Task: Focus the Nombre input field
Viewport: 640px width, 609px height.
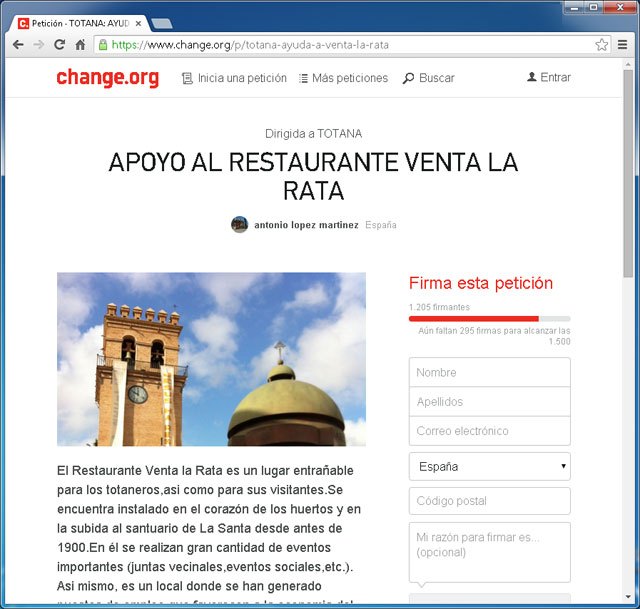Action: [489, 372]
